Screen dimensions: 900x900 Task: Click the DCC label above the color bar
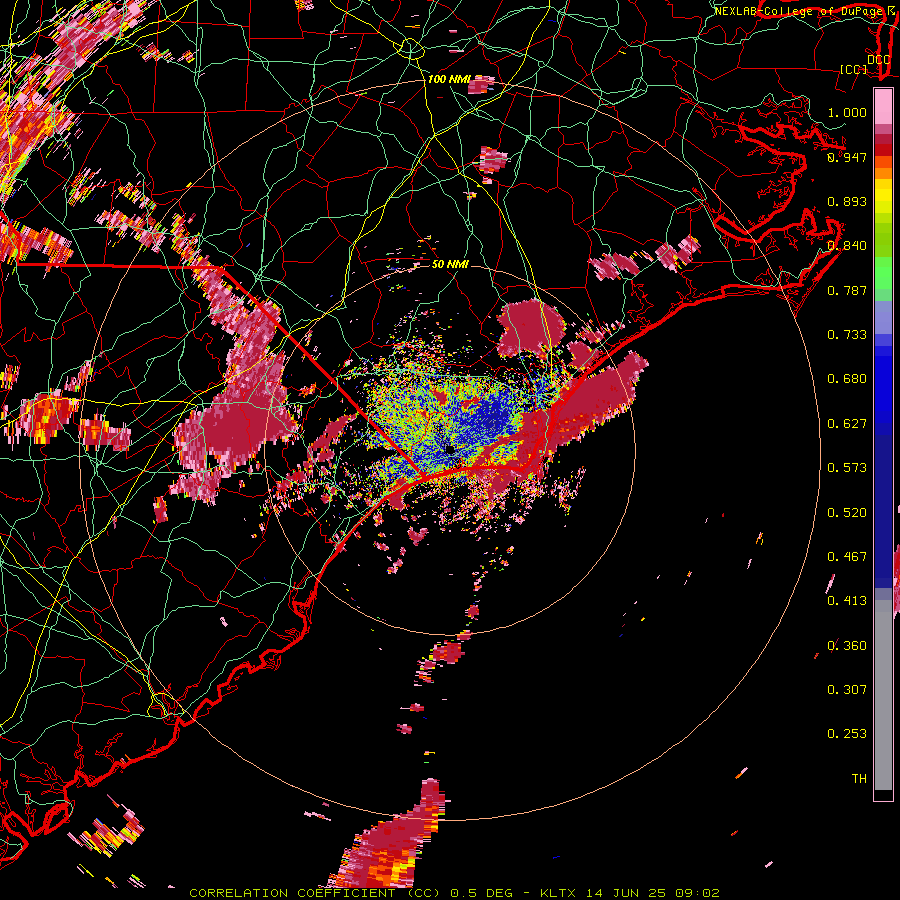879,60
